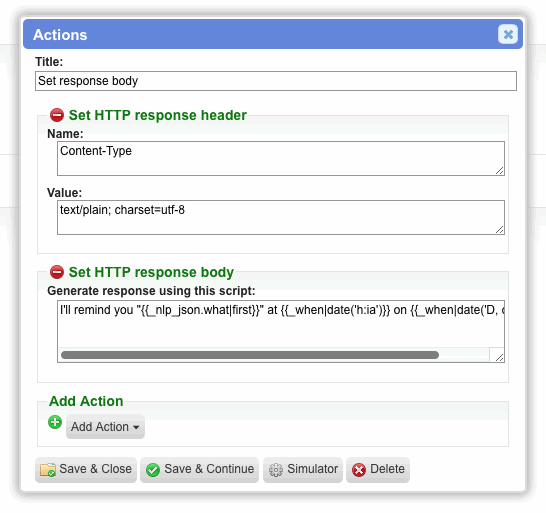The width and height of the screenshot is (546, 513).
Task: Remove the Set HTTP response header action
Action: 57,115
